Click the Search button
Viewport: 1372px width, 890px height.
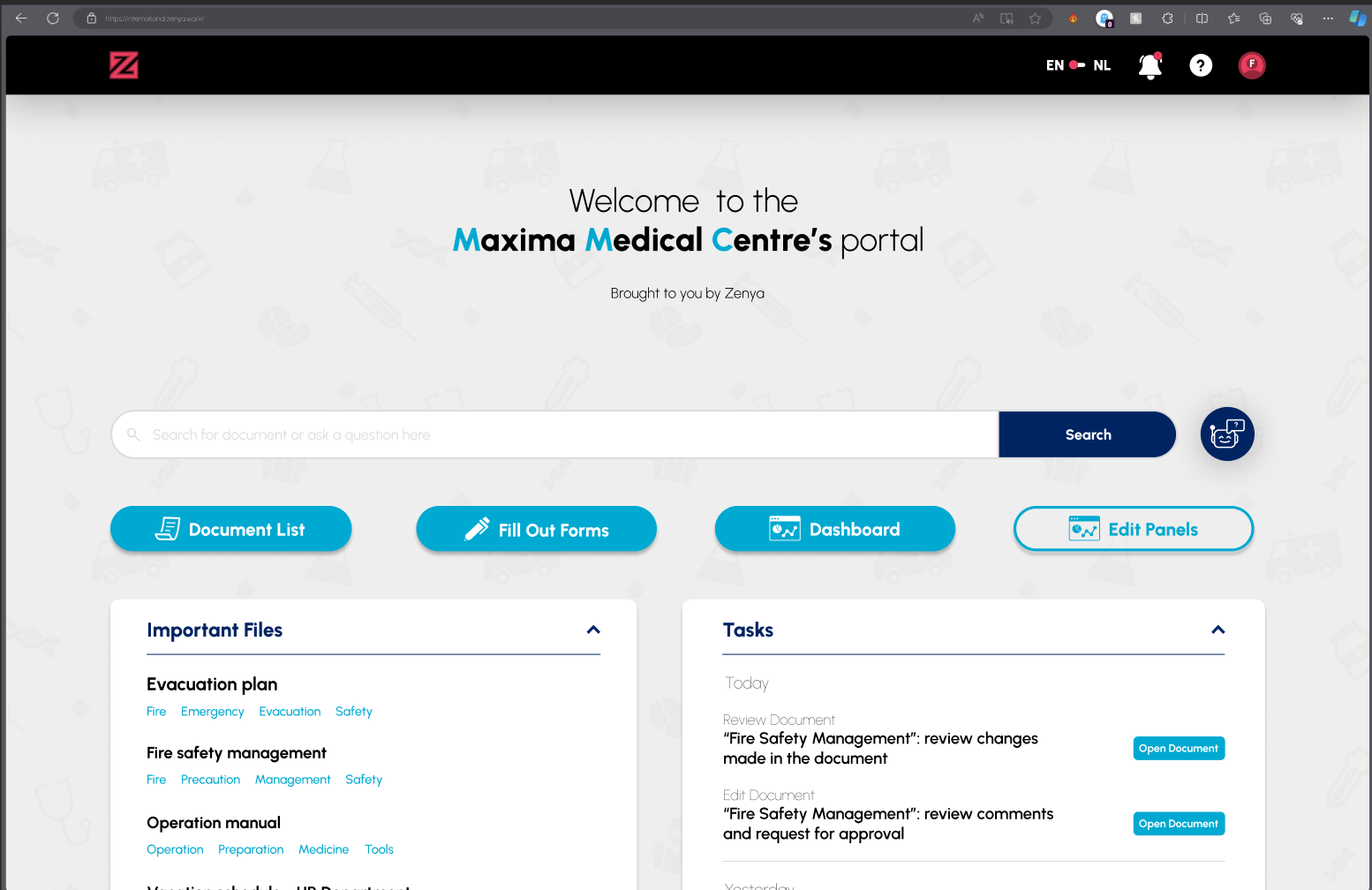tap(1088, 434)
